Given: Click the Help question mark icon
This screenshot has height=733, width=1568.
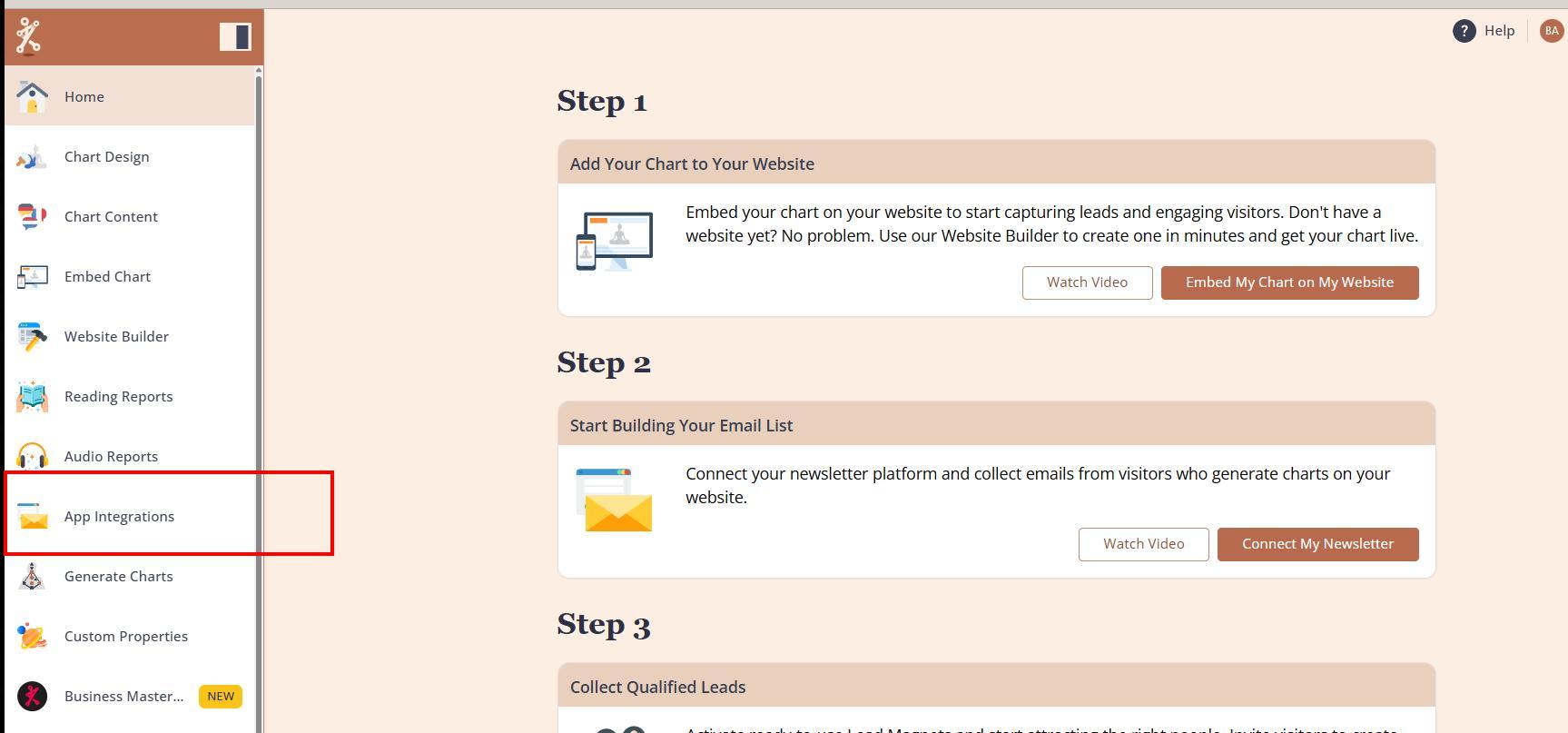Looking at the screenshot, I should pos(1464,31).
